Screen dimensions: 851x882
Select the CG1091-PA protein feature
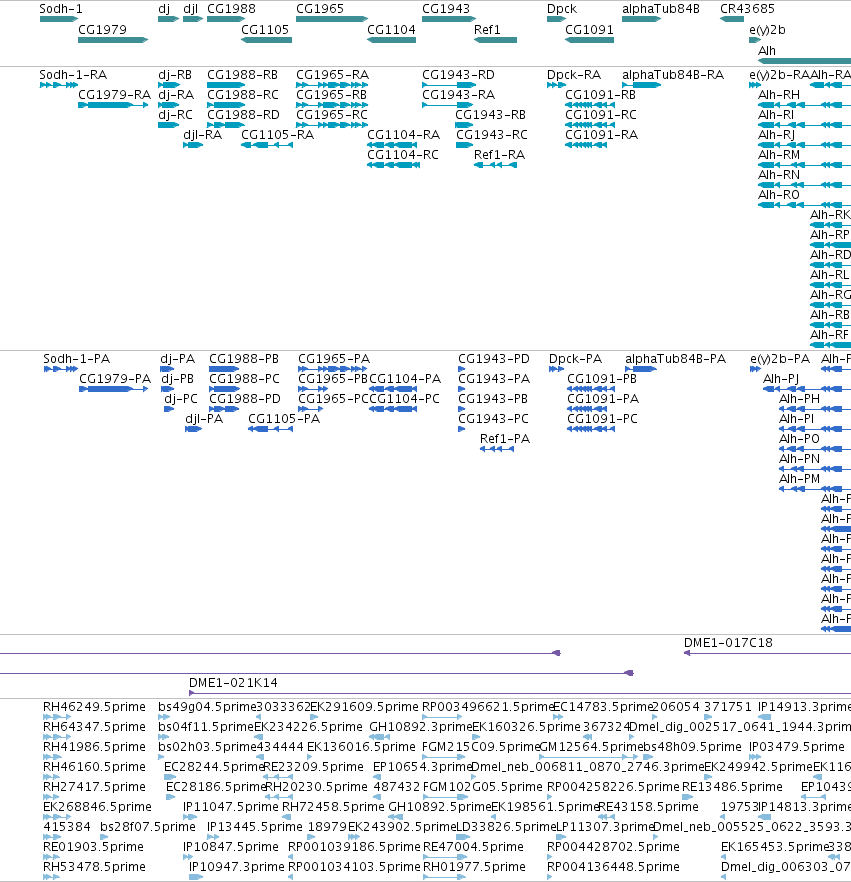(x=591, y=409)
